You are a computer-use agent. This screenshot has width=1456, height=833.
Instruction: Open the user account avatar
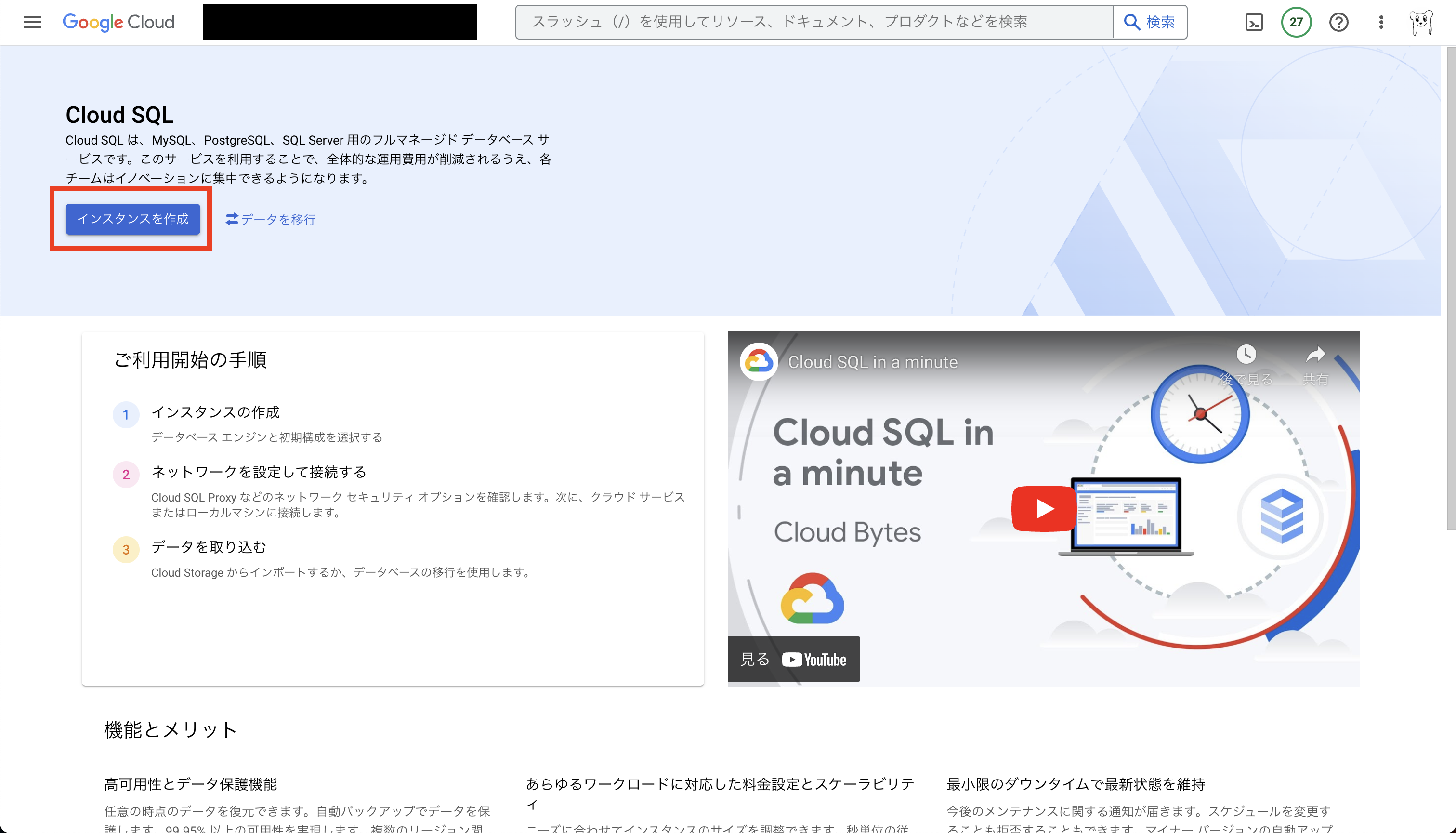coord(1421,22)
